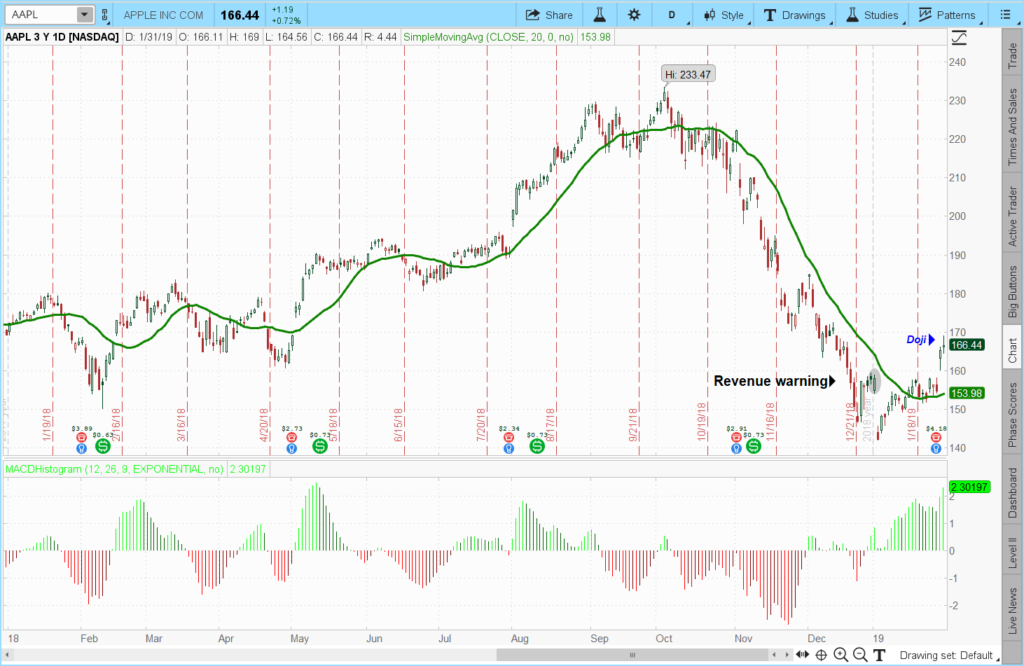Click the November $0.73 dividend icon

754,446
